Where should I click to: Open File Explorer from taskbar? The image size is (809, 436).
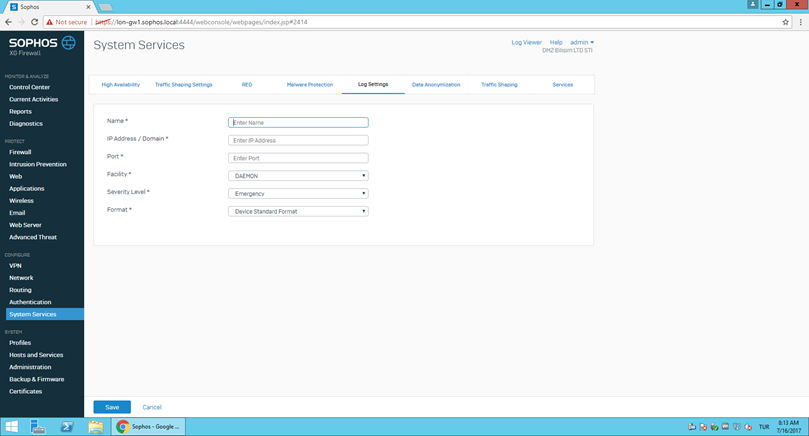[95, 427]
